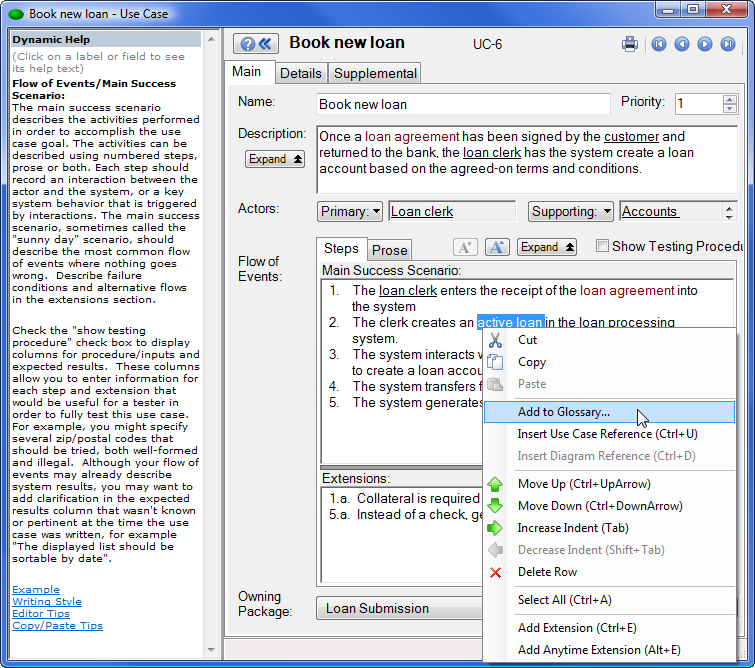The image size is (755, 668).
Task: Go to previous use case record
Action: click(682, 44)
